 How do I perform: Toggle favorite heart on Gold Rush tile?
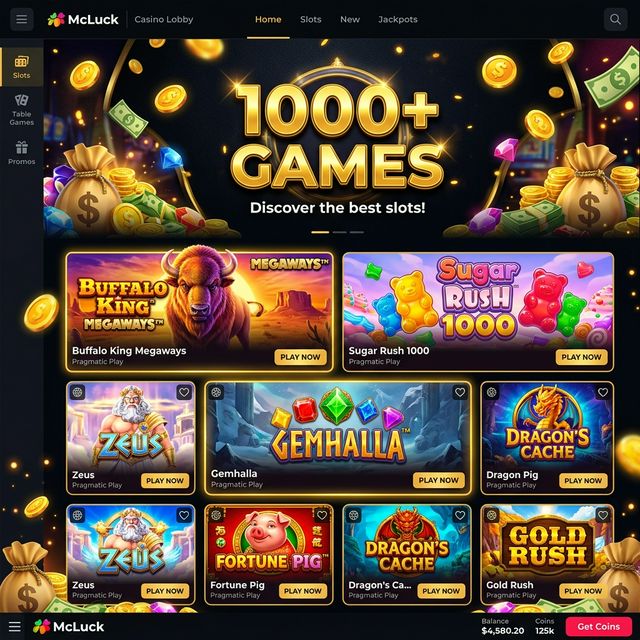click(x=603, y=516)
